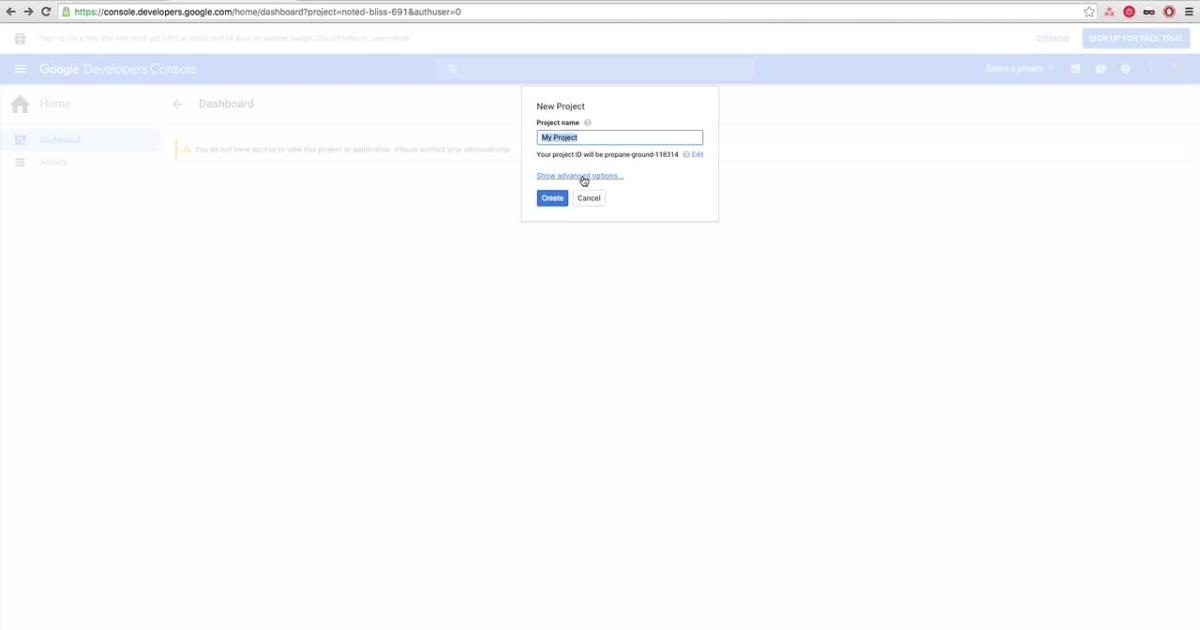The width and height of the screenshot is (1200, 630).
Task: Dismiss the free trial banner
Action: click(x=1052, y=38)
